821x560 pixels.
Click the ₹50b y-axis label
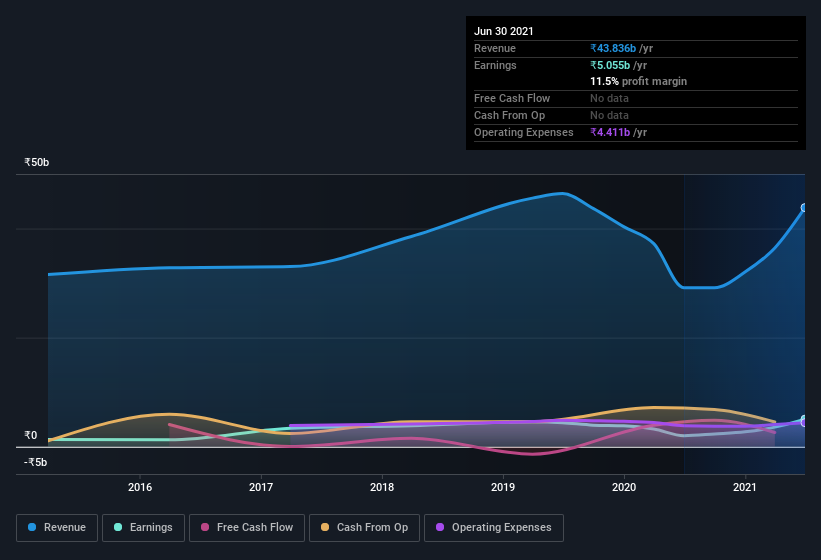(x=37, y=162)
